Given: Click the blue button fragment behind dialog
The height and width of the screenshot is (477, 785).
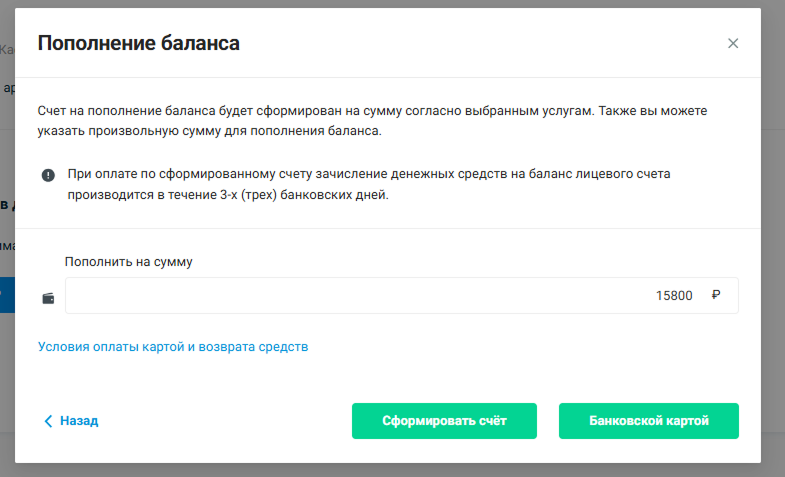Looking at the screenshot, I should [7, 295].
